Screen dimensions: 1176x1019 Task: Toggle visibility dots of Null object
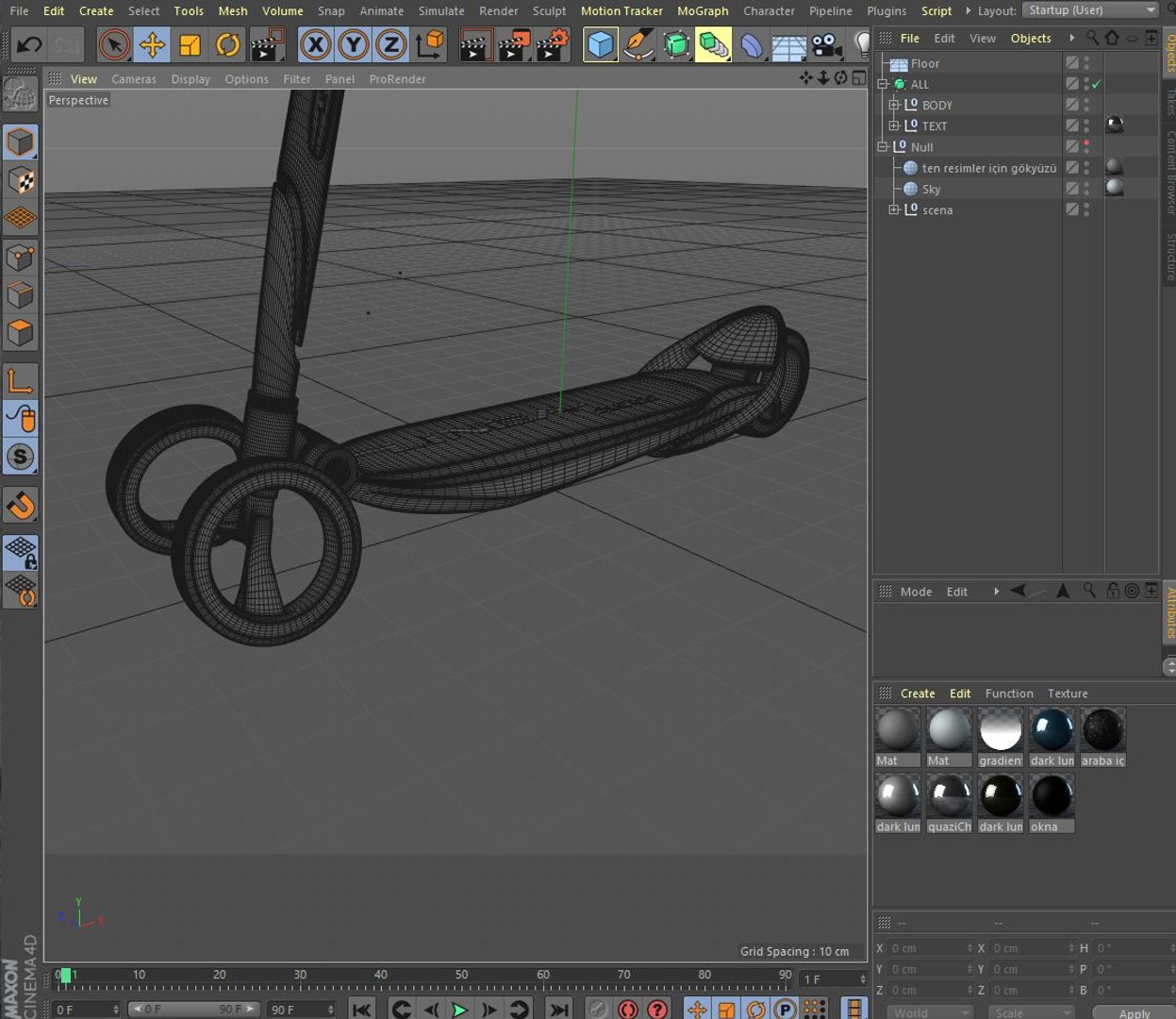tap(1086, 146)
